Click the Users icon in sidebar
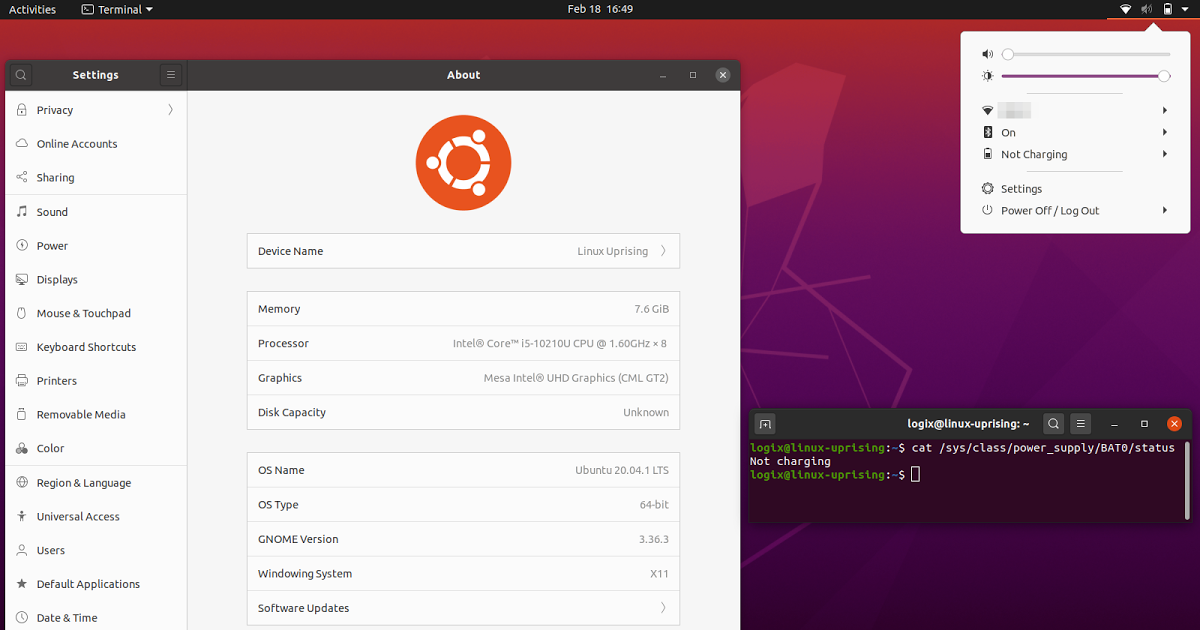 click(x=22, y=550)
